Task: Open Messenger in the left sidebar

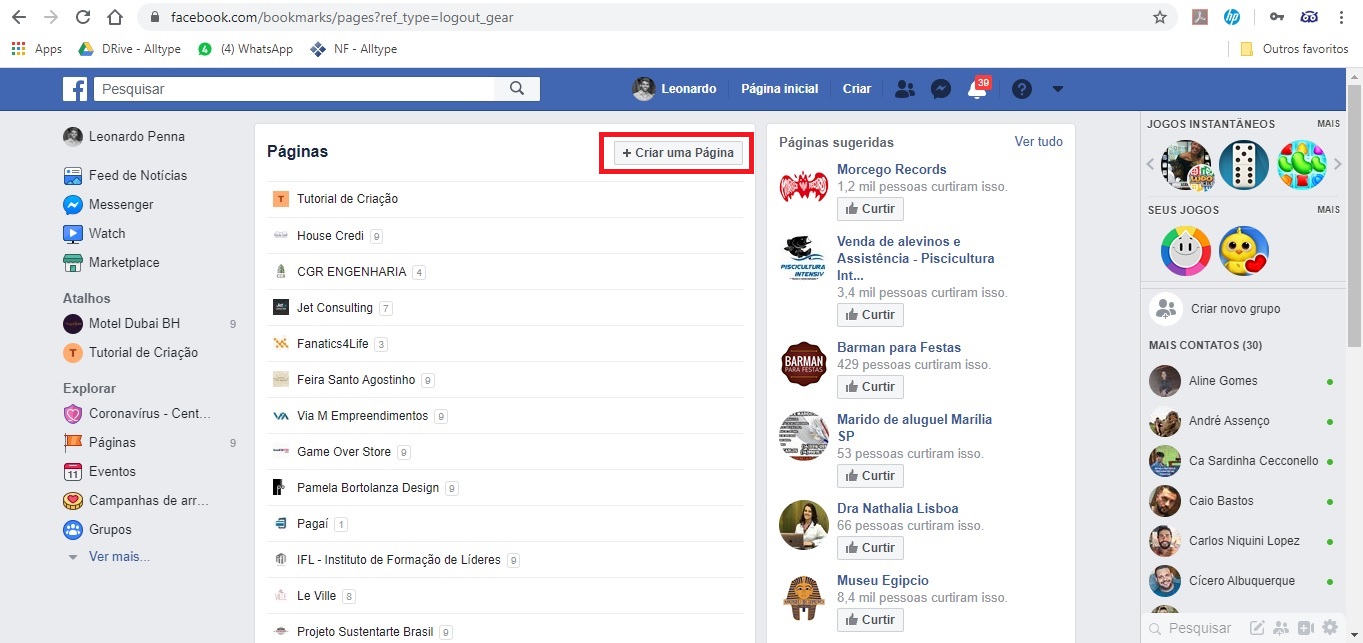Action: (x=108, y=204)
